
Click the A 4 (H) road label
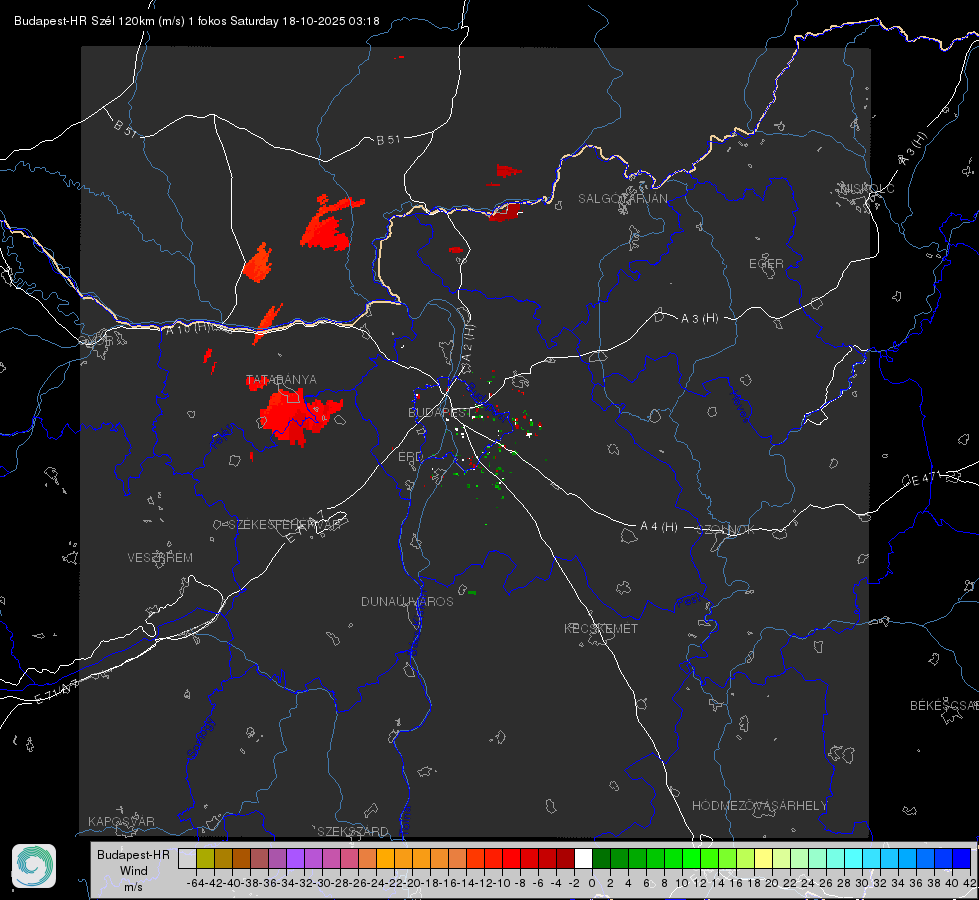point(659,527)
